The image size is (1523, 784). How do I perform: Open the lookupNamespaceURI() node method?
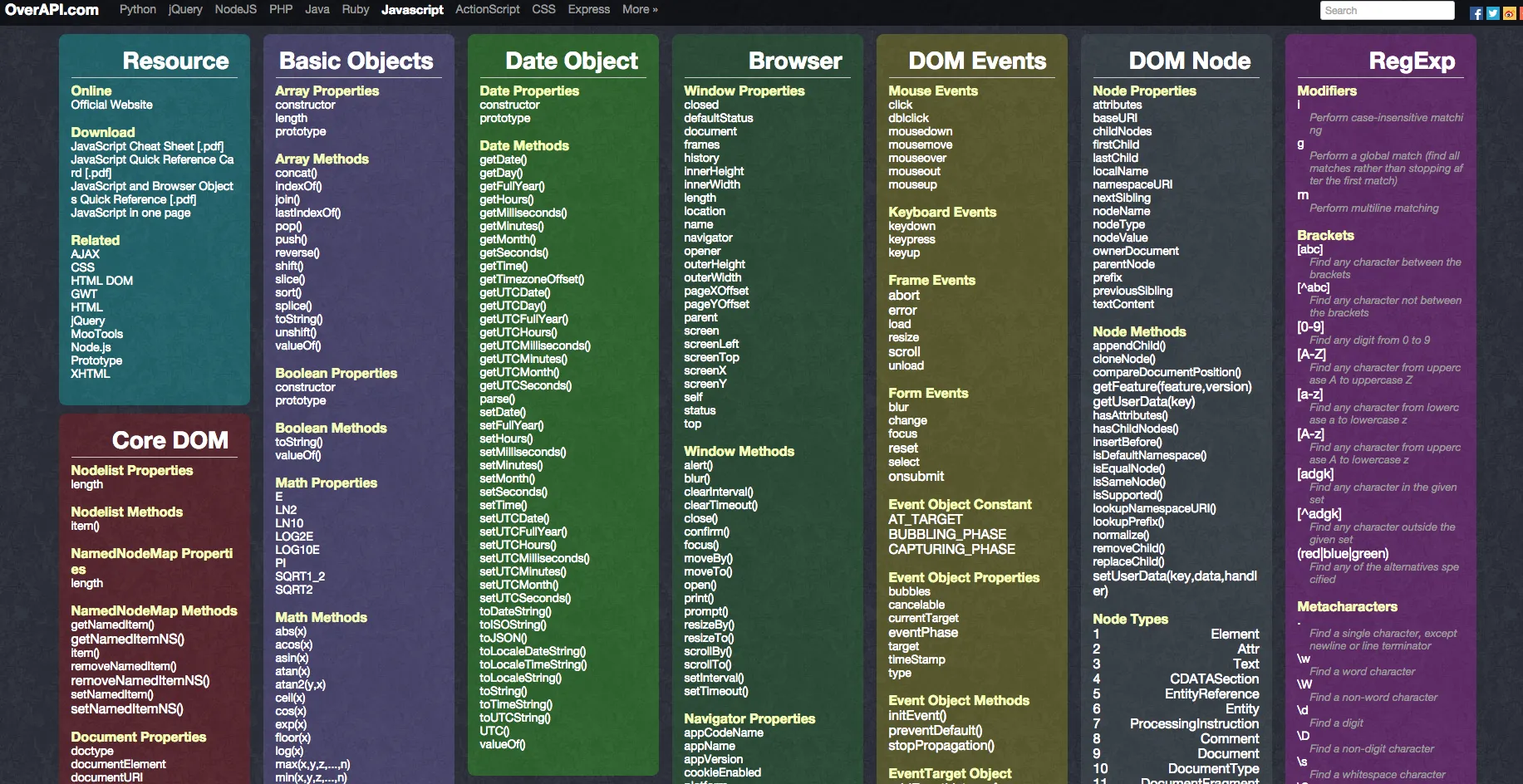(x=1154, y=508)
